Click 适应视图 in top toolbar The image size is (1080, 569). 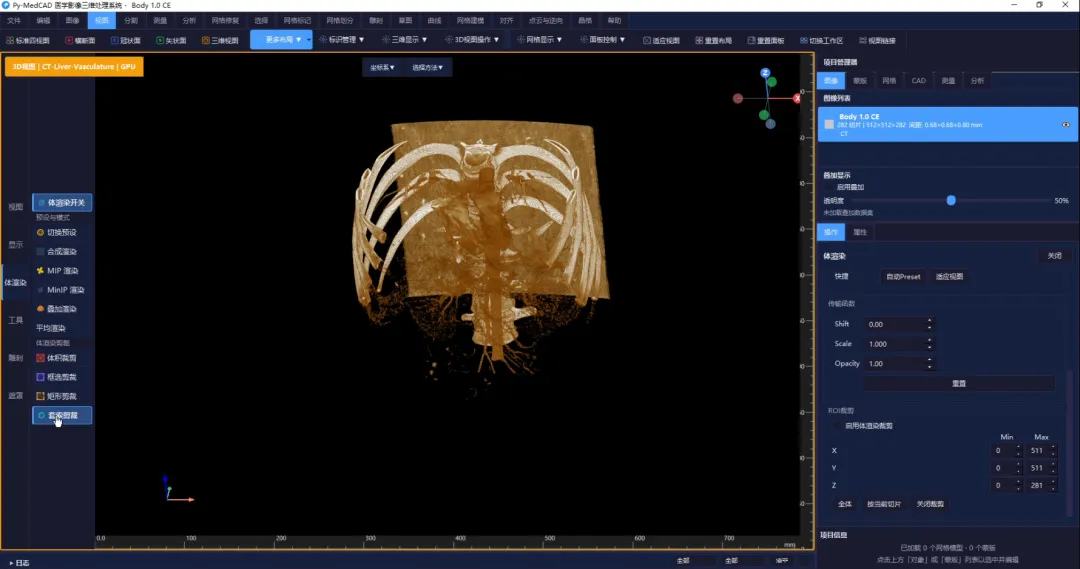pos(661,41)
